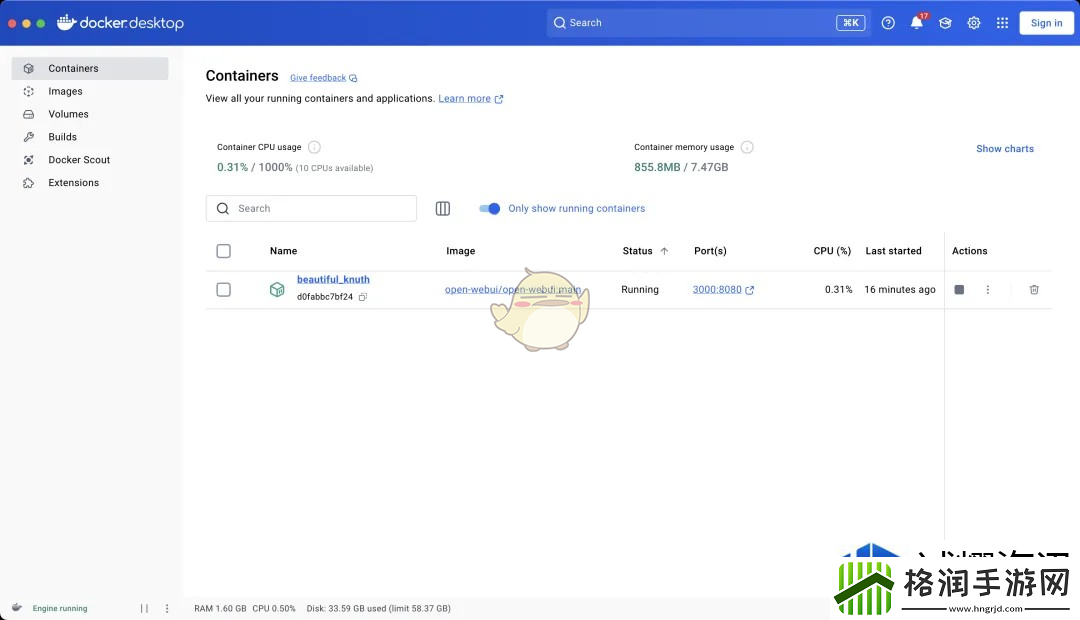Open the column layout selector icon
Viewport: 1080px width, 620px height.
tap(443, 209)
